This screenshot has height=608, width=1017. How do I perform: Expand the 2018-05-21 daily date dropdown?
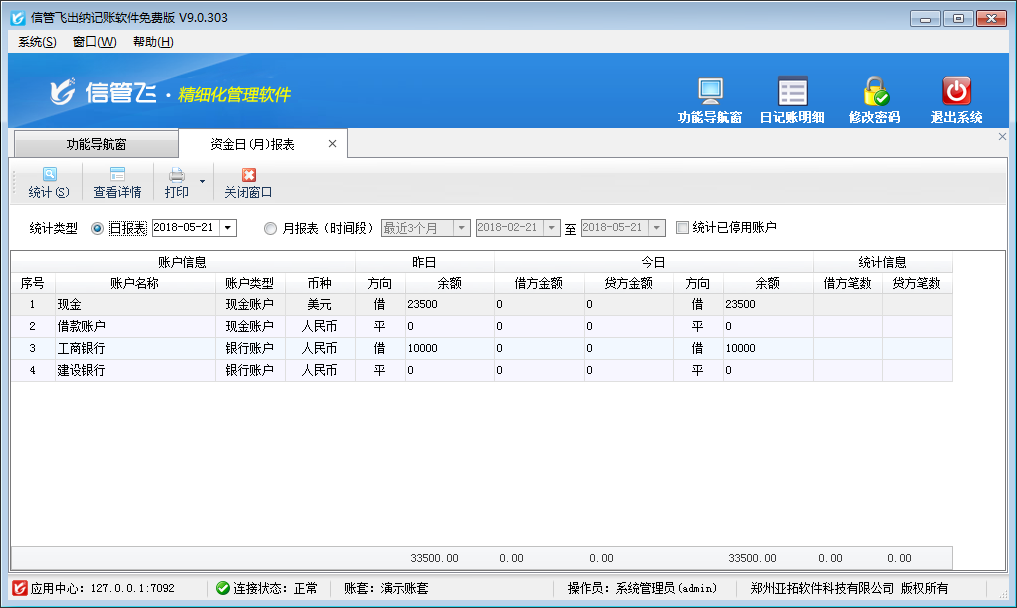228,228
